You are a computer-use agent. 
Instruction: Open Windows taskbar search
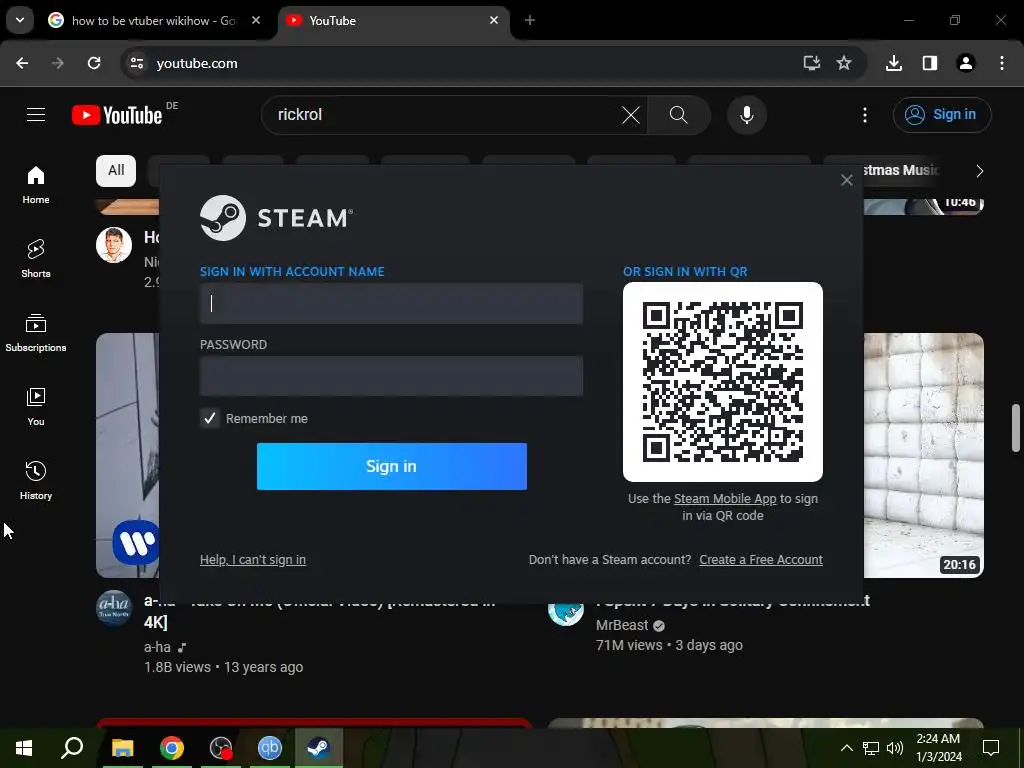(72, 748)
